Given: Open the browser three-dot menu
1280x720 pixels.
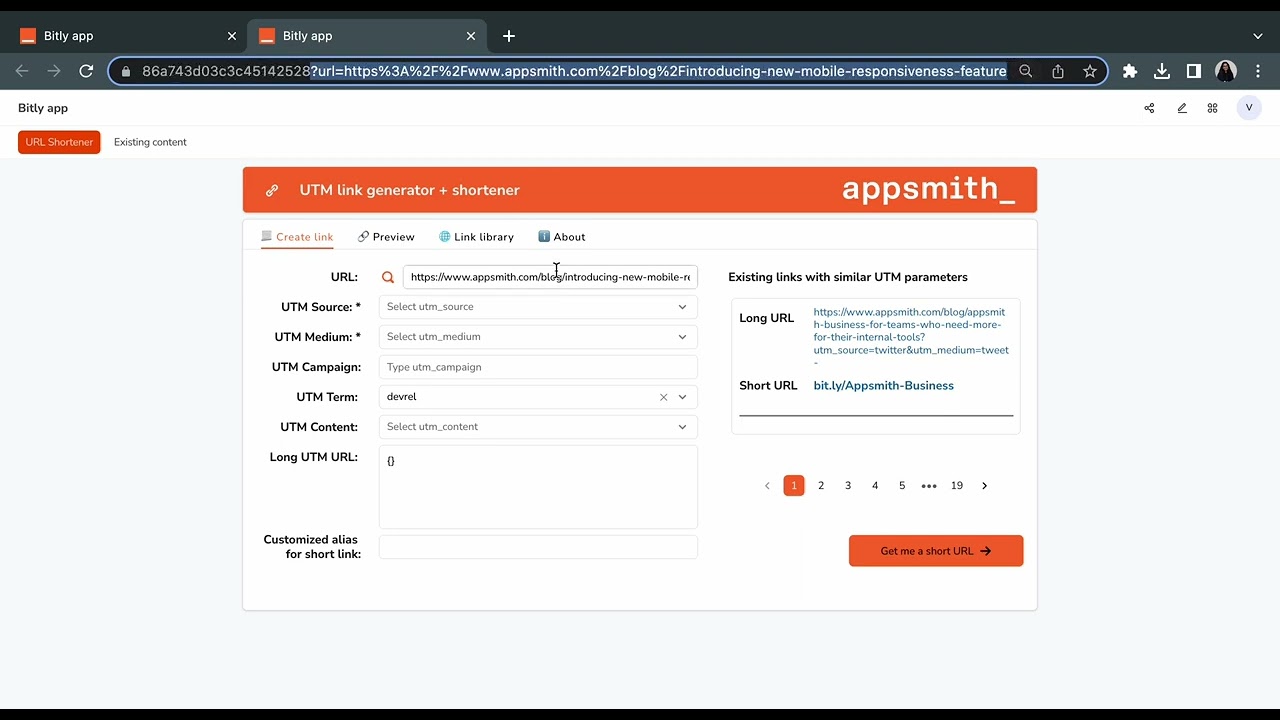Looking at the screenshot, I should click(1258, 71).
